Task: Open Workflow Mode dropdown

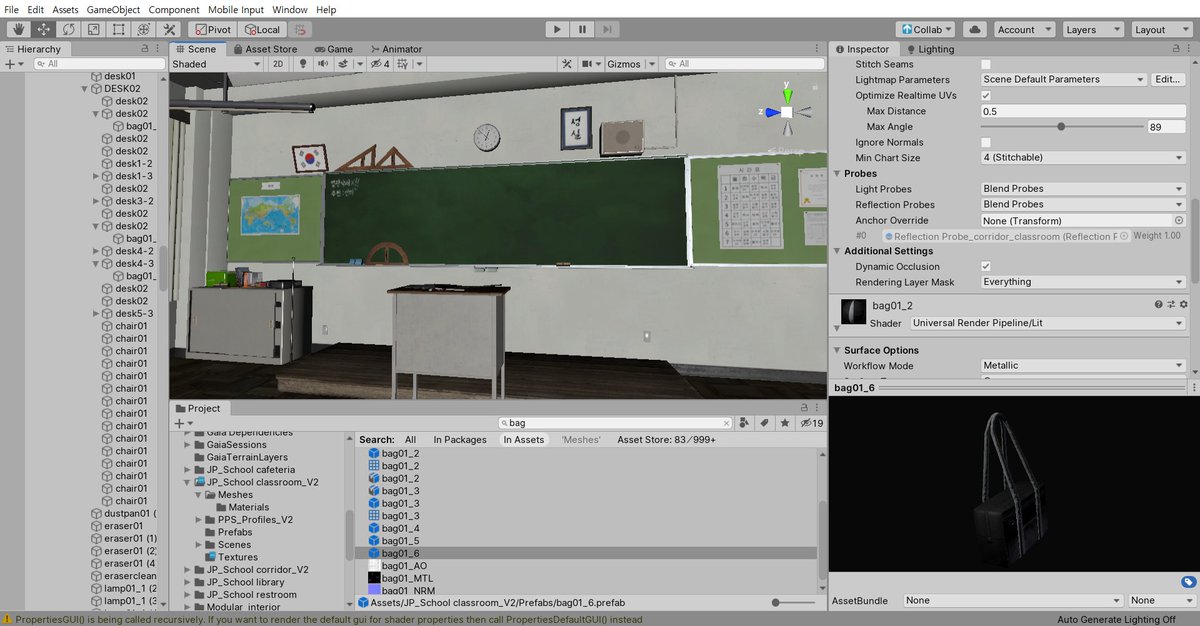Action: [1083, 366]
